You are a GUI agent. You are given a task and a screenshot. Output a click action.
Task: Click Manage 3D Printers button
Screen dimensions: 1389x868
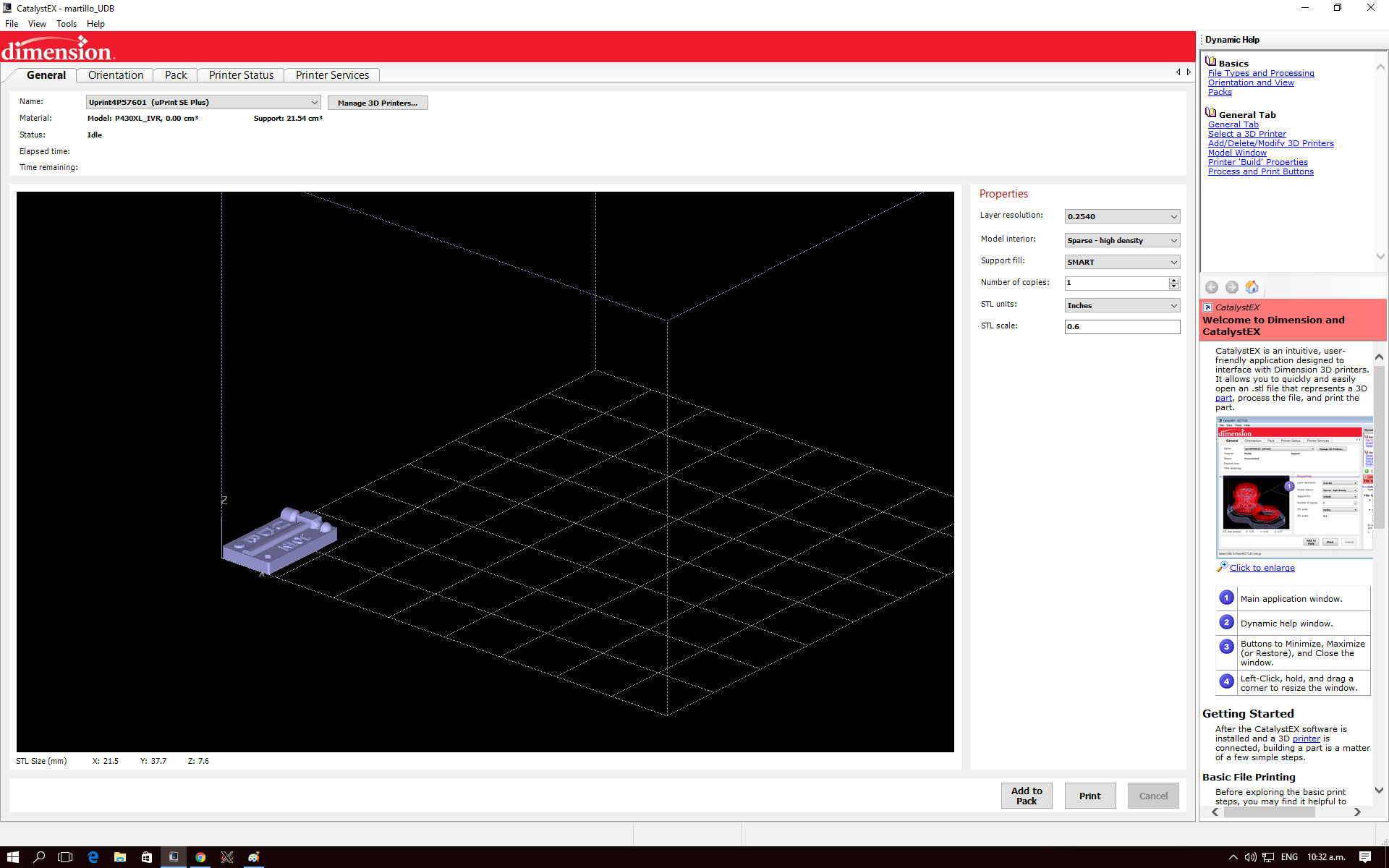[x=378, y=103]
